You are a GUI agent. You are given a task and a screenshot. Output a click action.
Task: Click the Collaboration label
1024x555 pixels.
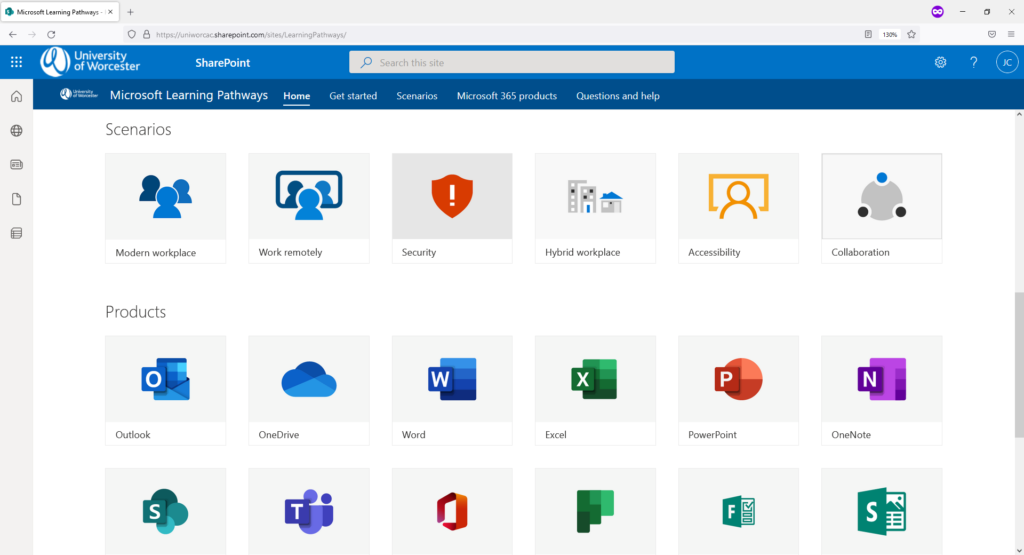tap(860, 252)
